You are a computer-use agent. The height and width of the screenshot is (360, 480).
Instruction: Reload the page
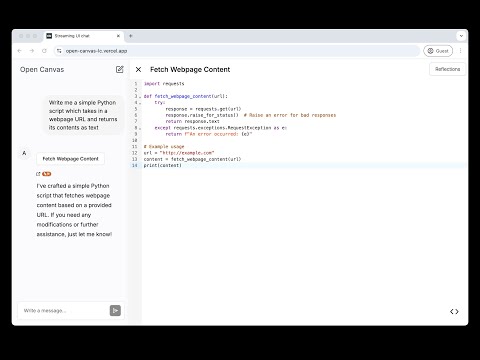(44, 51)
